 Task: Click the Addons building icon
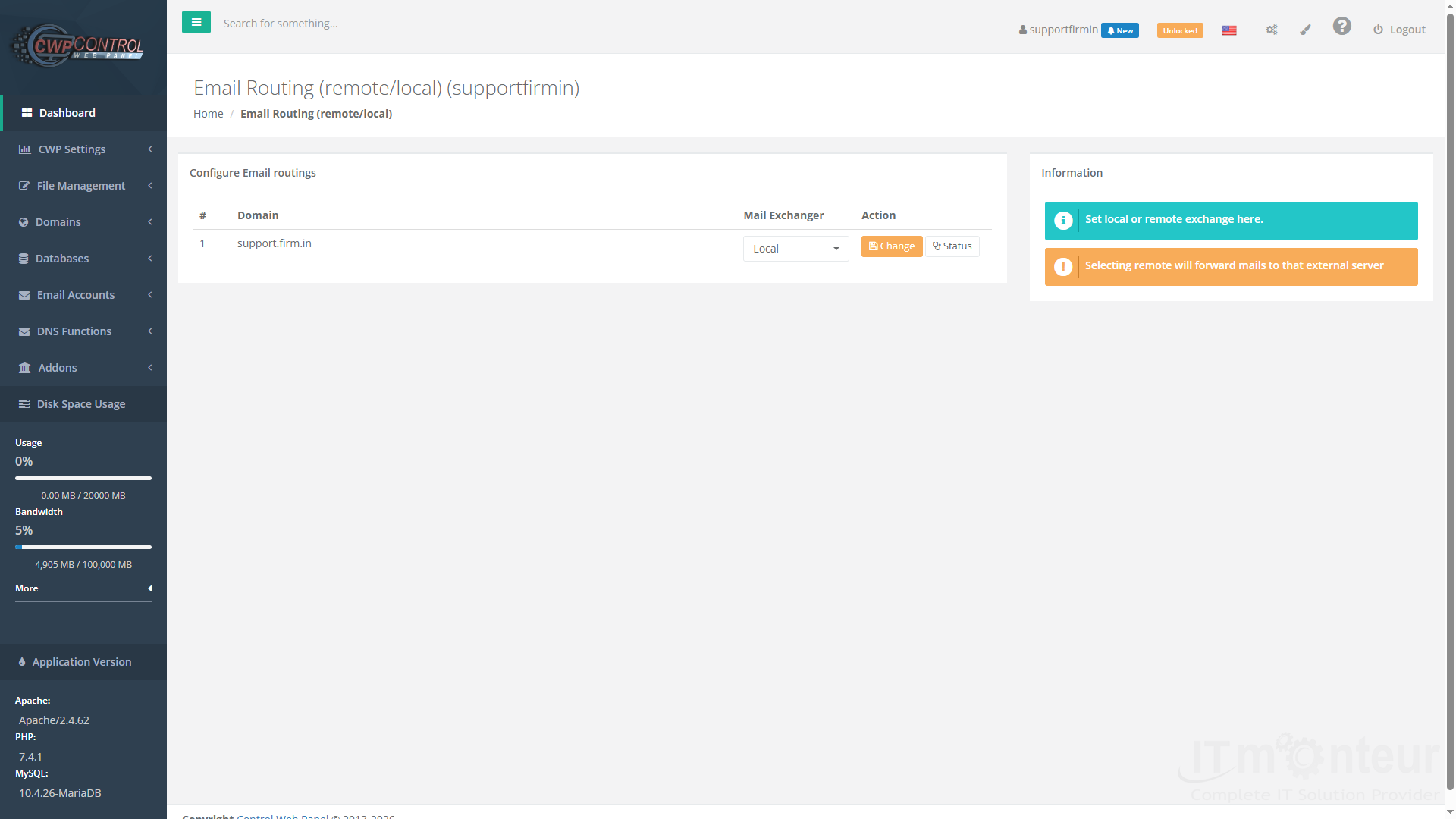point(25,368)
